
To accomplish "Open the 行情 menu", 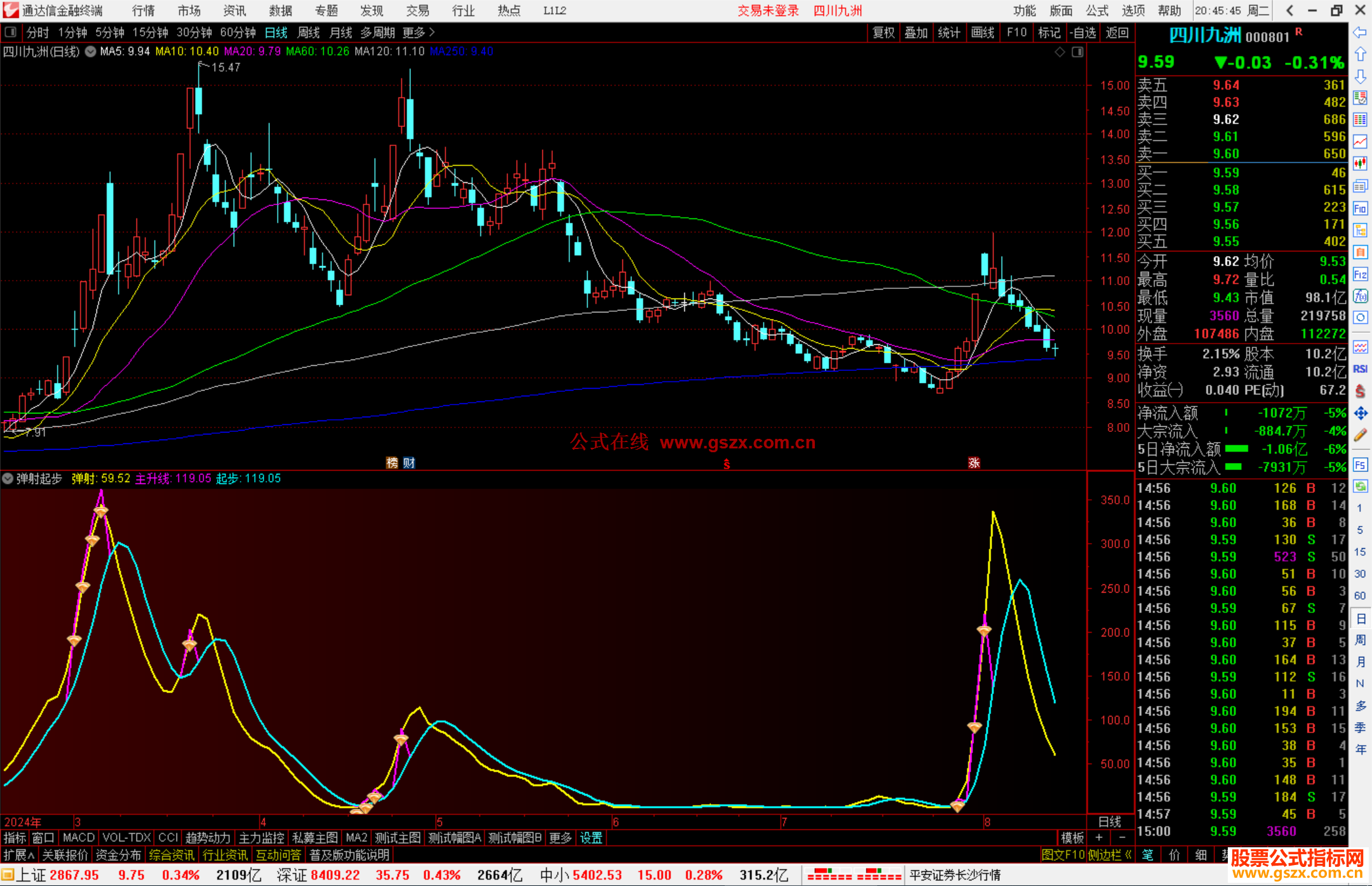I will point(143,10).
